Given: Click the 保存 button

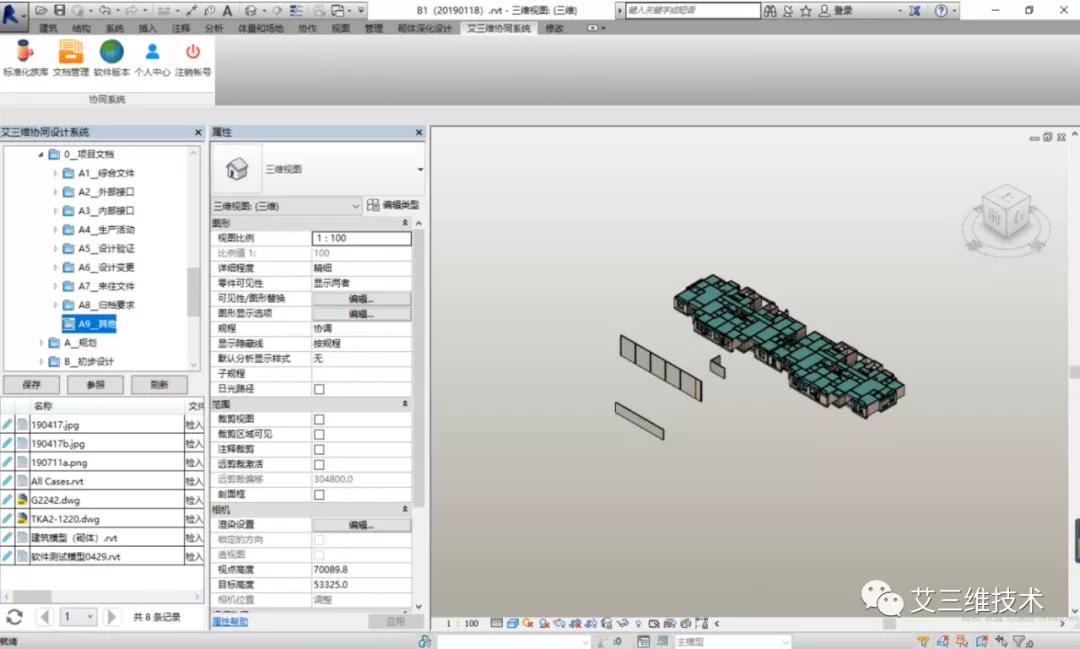Looking at the screenshot, I should coord(31,385).
